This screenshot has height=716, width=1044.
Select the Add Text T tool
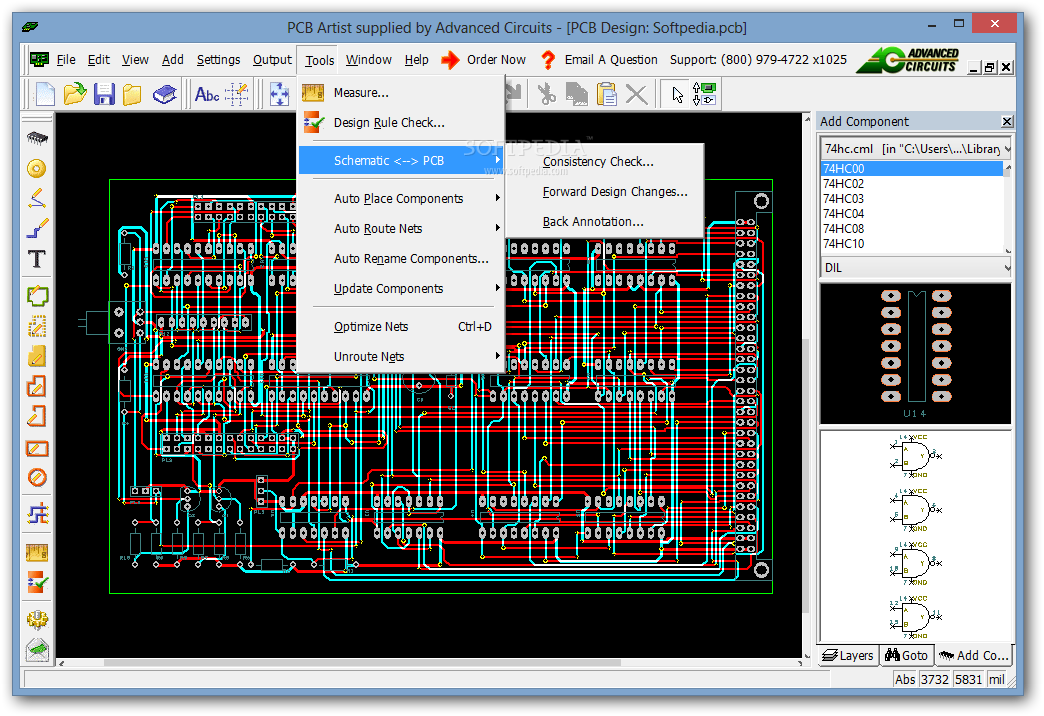click(37, 258)
